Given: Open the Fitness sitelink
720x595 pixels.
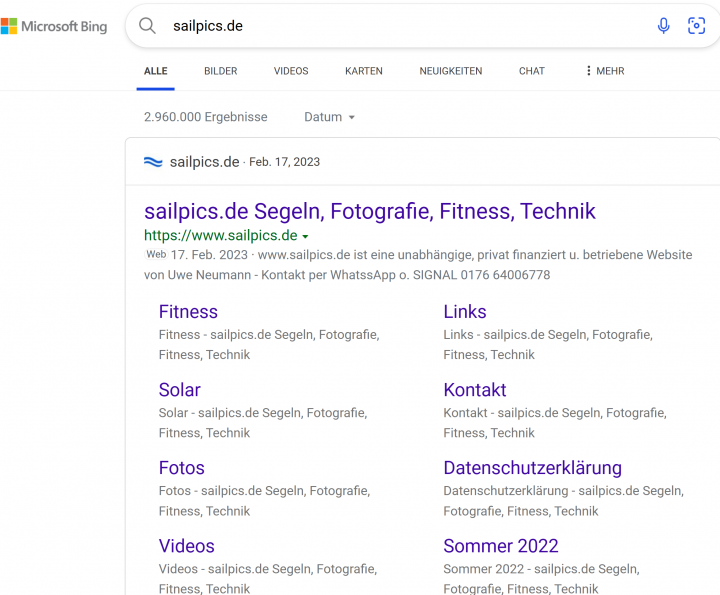Looking at the screenshot, I should click(x=188, y=312).
